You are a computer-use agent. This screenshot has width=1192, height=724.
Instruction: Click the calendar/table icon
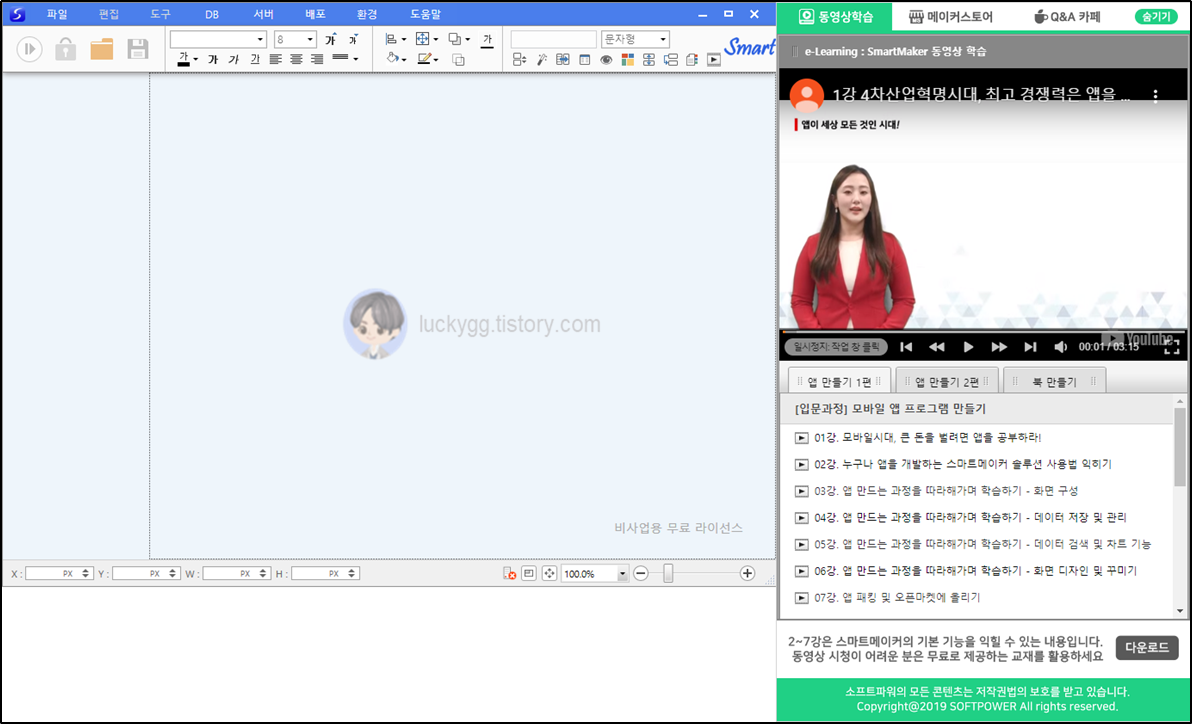pos(585,59)
